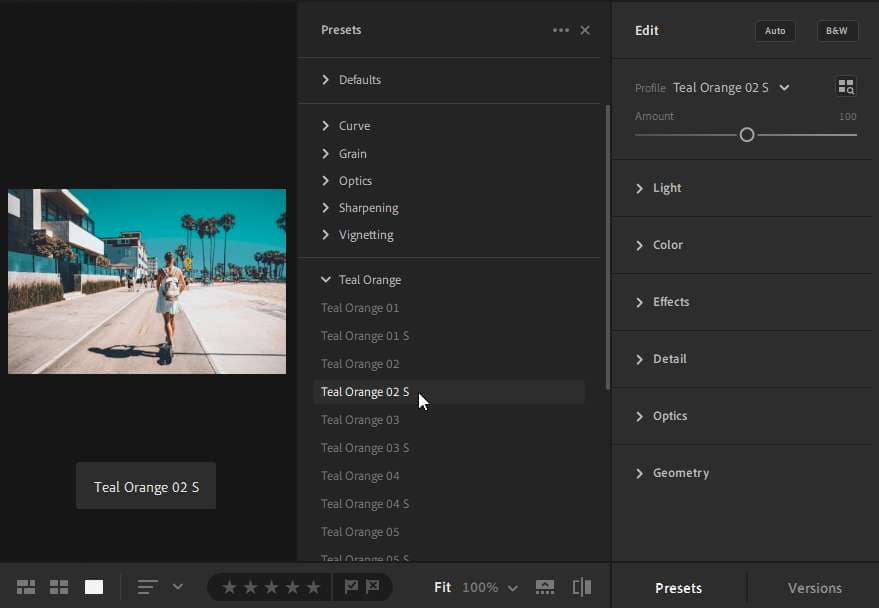Switch to photo grid view
The height and width of the screenshot is (608, 879).
point(26,587)
